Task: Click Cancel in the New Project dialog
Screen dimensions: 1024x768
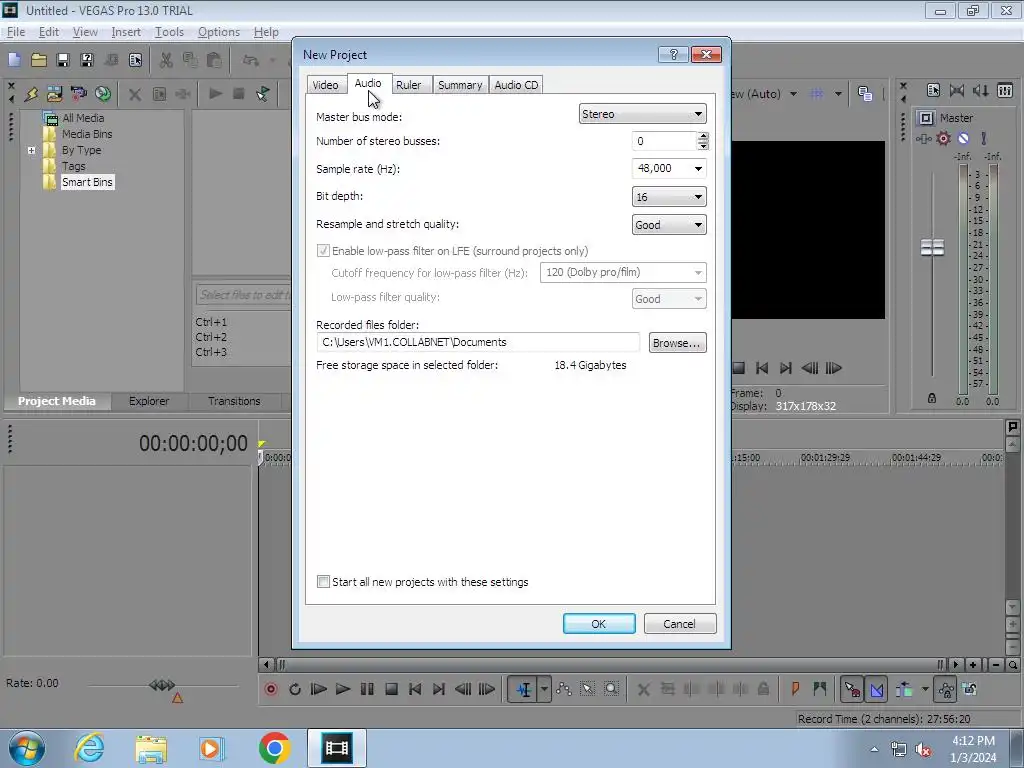Action: tap(680, 624)
